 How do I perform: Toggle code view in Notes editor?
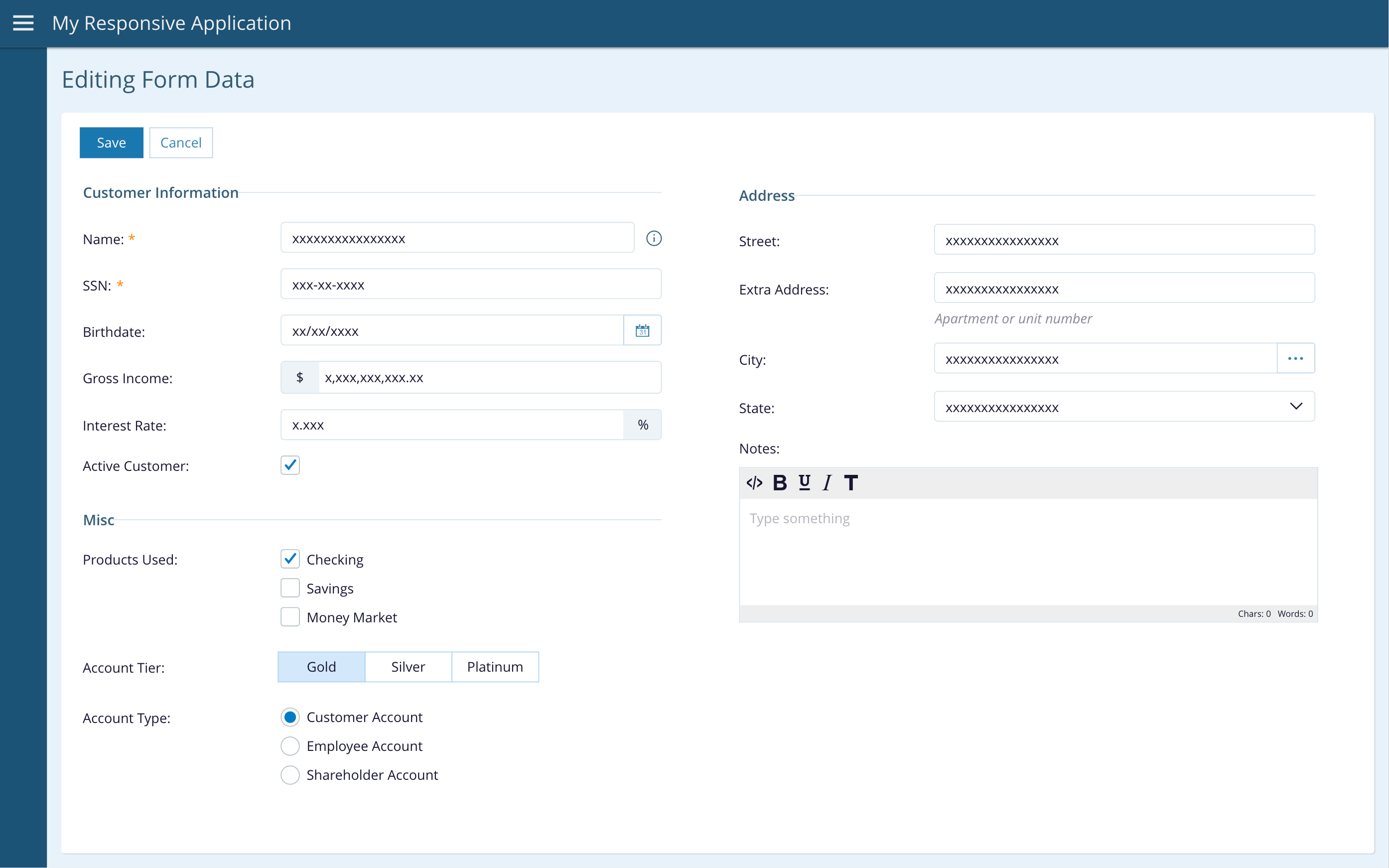754,483
